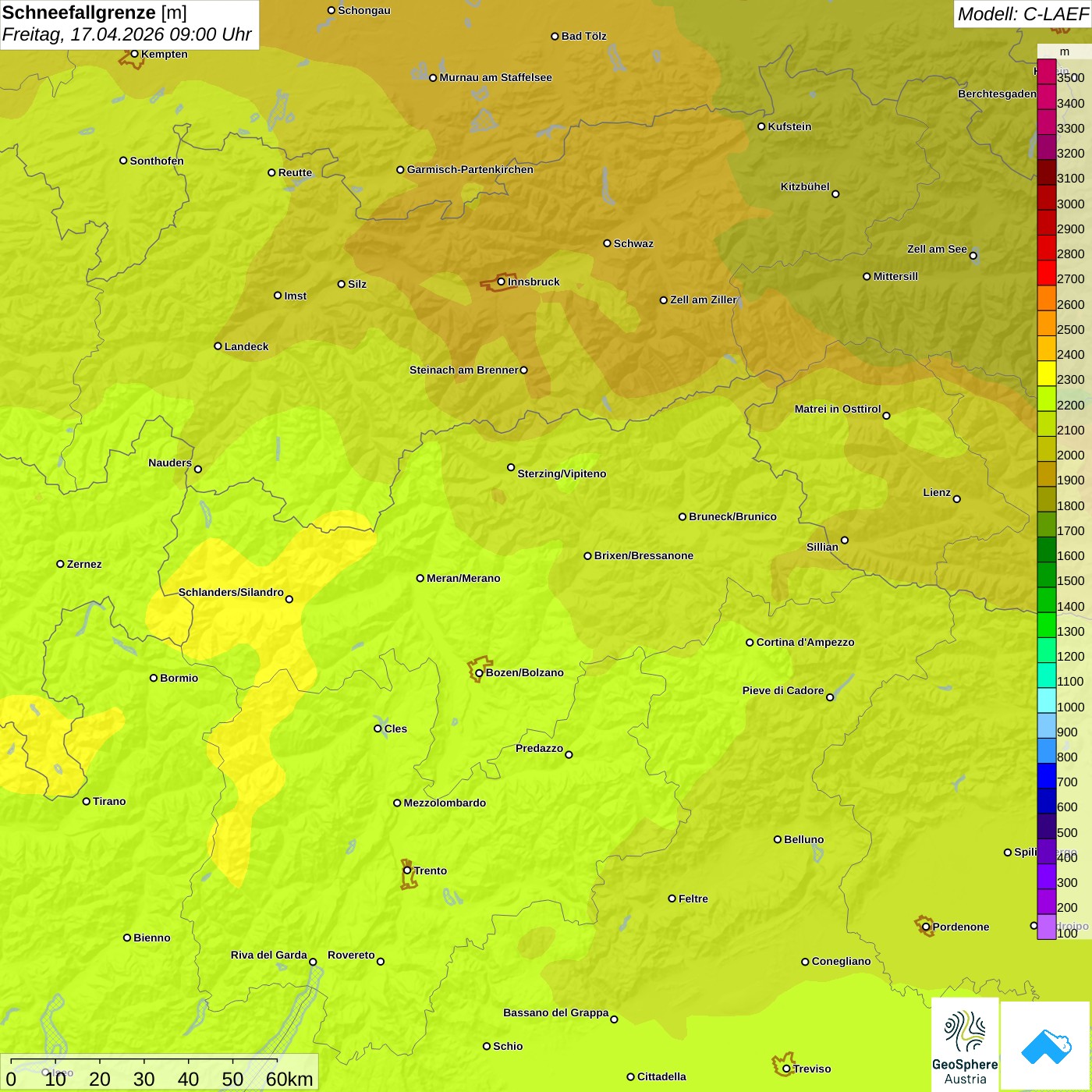Click the Bruneck/Brunico label

732,516
